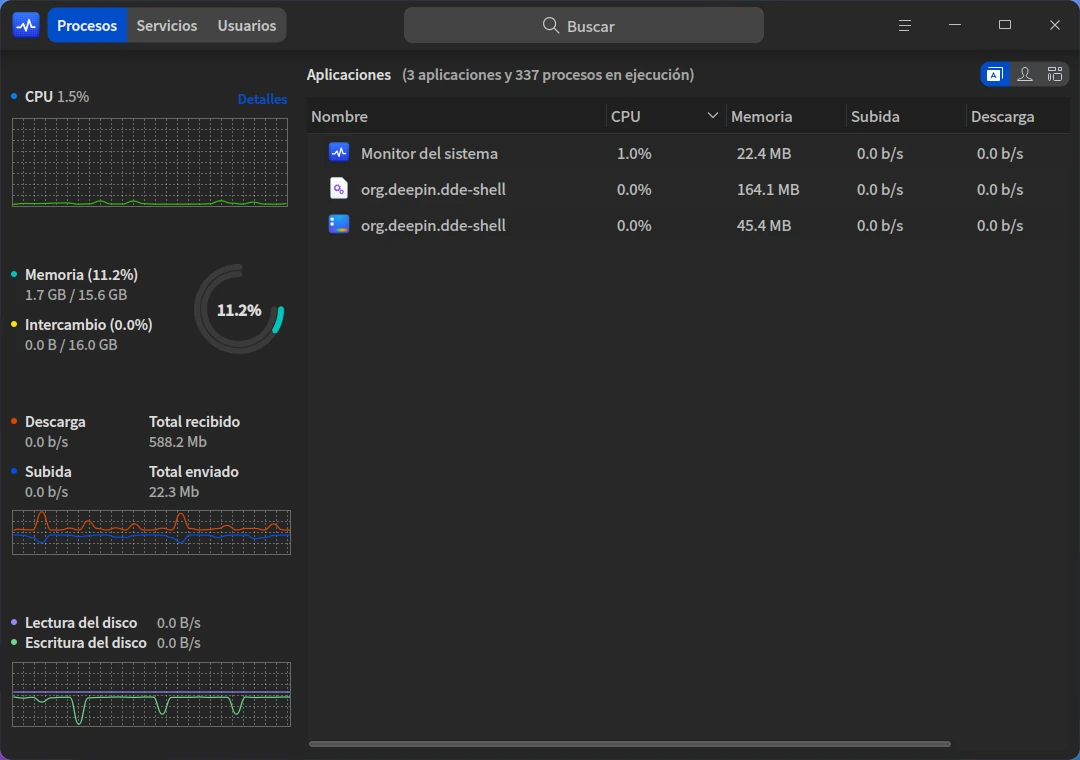The image size is (1080, 760).
Task: Click the Monitor del sistema row icon
Action: coord(339,152)
